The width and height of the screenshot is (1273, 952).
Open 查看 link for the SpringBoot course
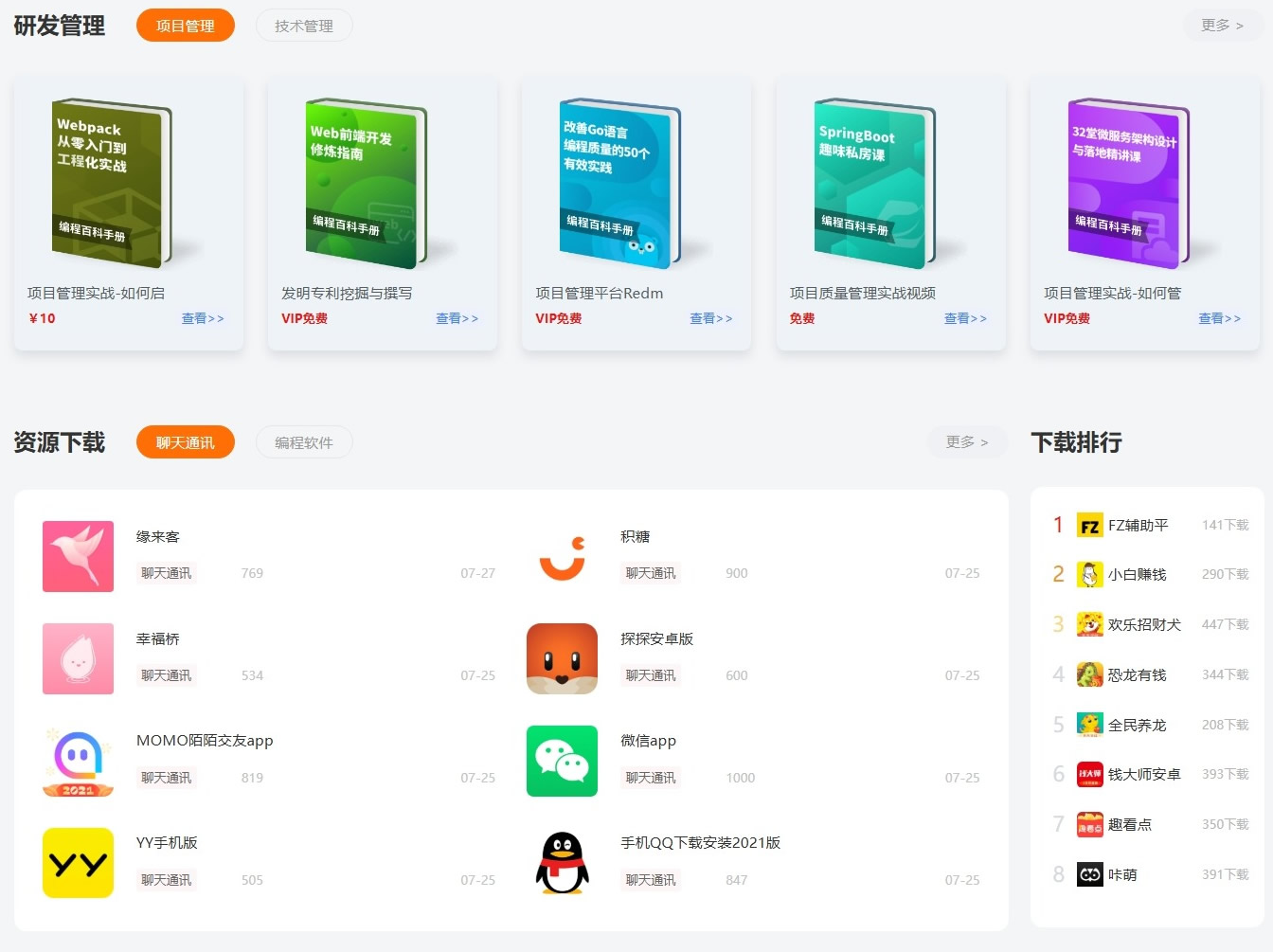point(965,318)
